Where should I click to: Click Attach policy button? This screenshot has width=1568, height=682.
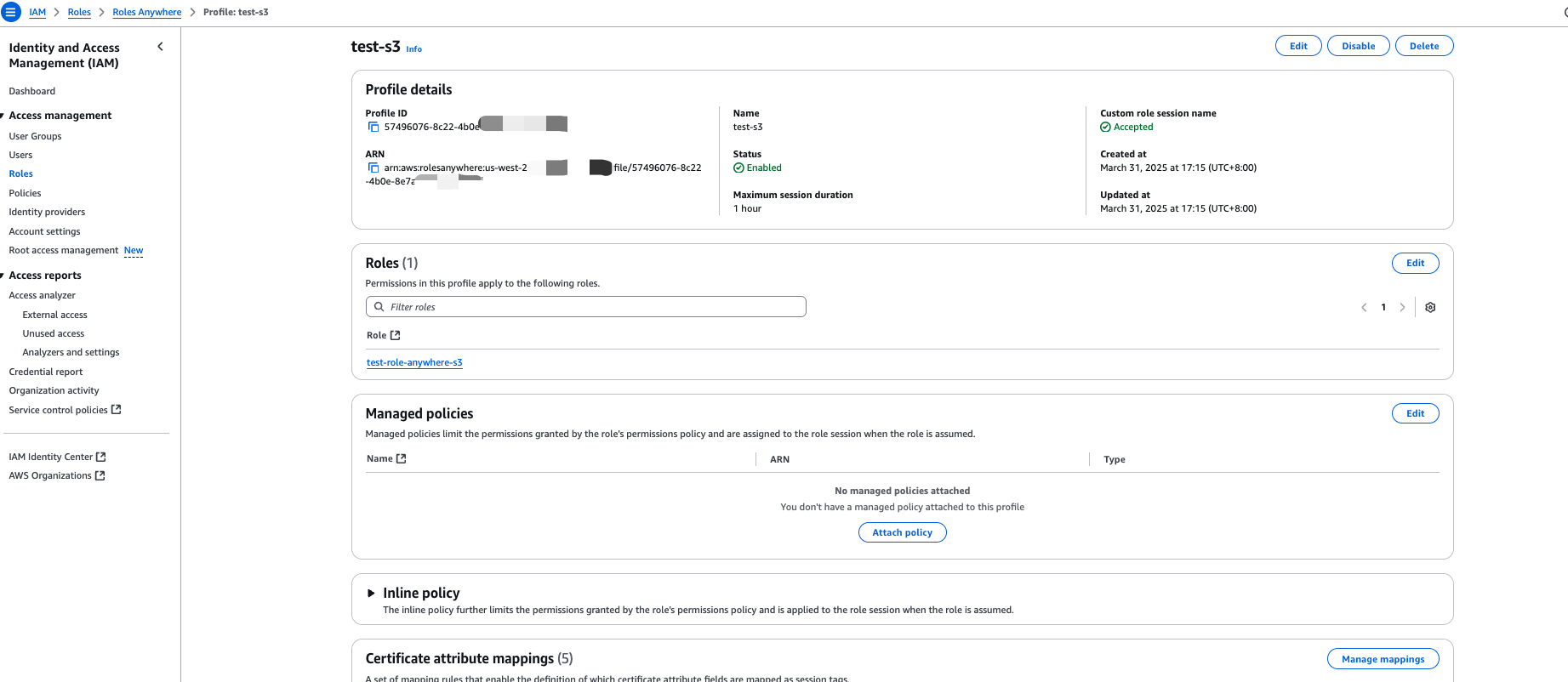[902, 532]
